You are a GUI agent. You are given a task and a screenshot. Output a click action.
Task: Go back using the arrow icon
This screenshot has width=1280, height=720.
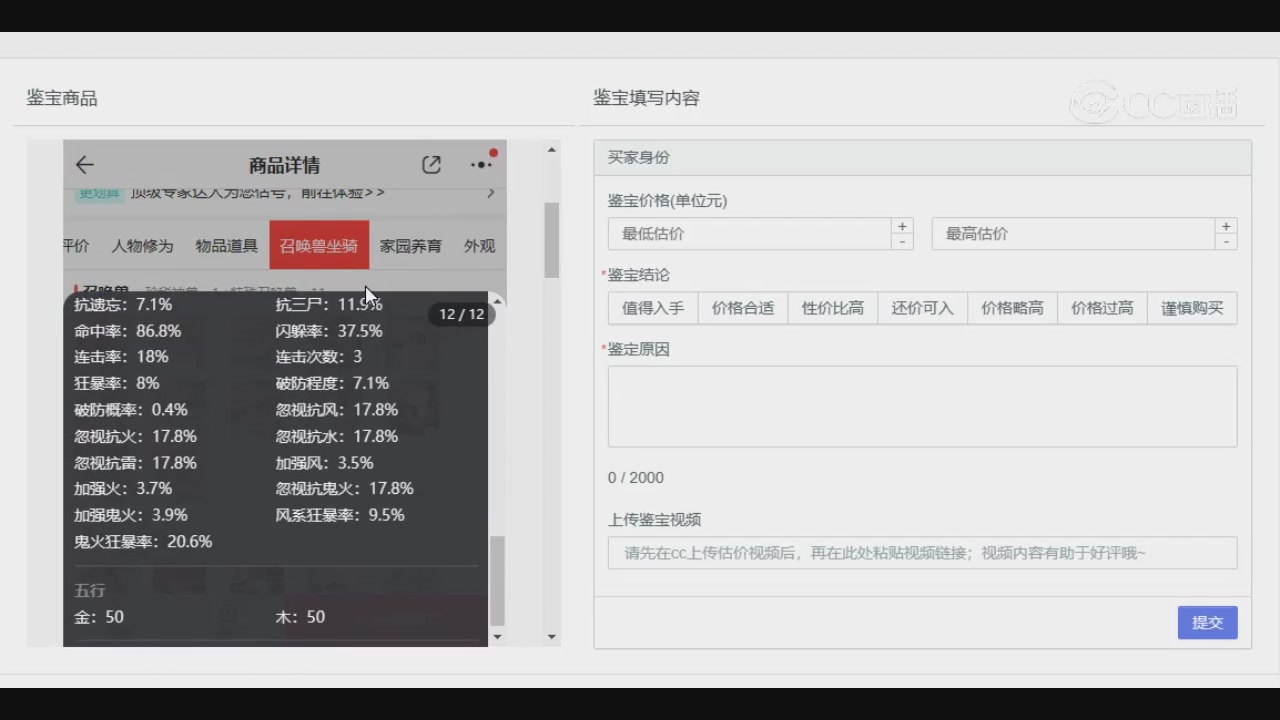point(85,165)
